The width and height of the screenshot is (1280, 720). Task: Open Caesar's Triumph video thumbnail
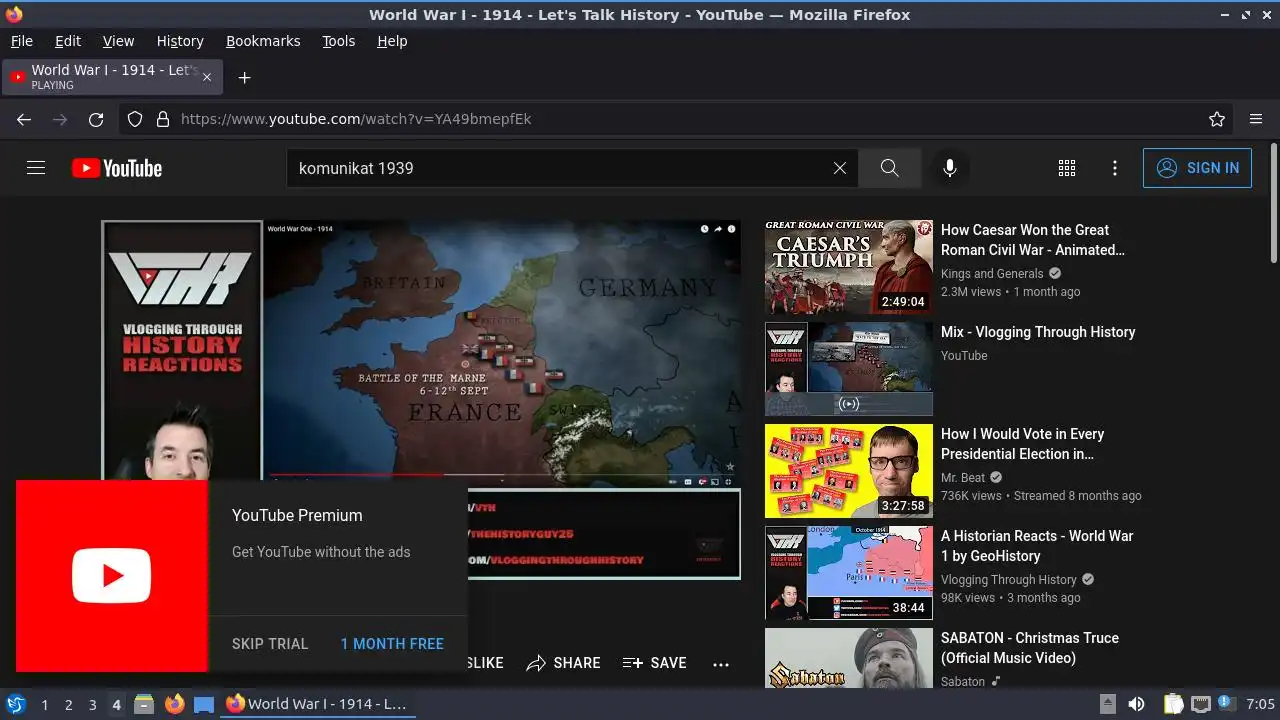(x=849, y=267)
